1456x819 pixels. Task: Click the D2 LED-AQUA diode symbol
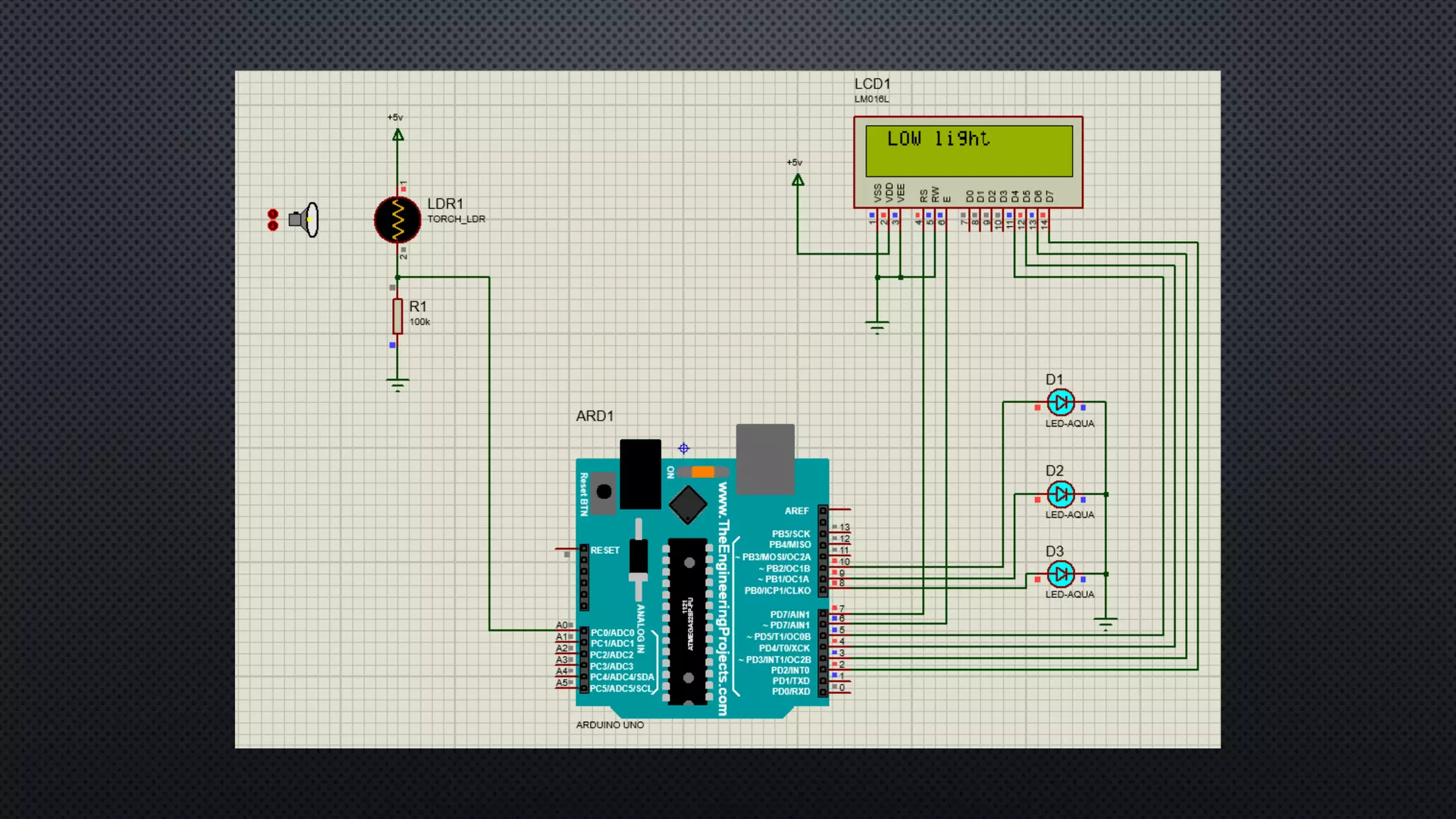click(x=1061, y=494)
